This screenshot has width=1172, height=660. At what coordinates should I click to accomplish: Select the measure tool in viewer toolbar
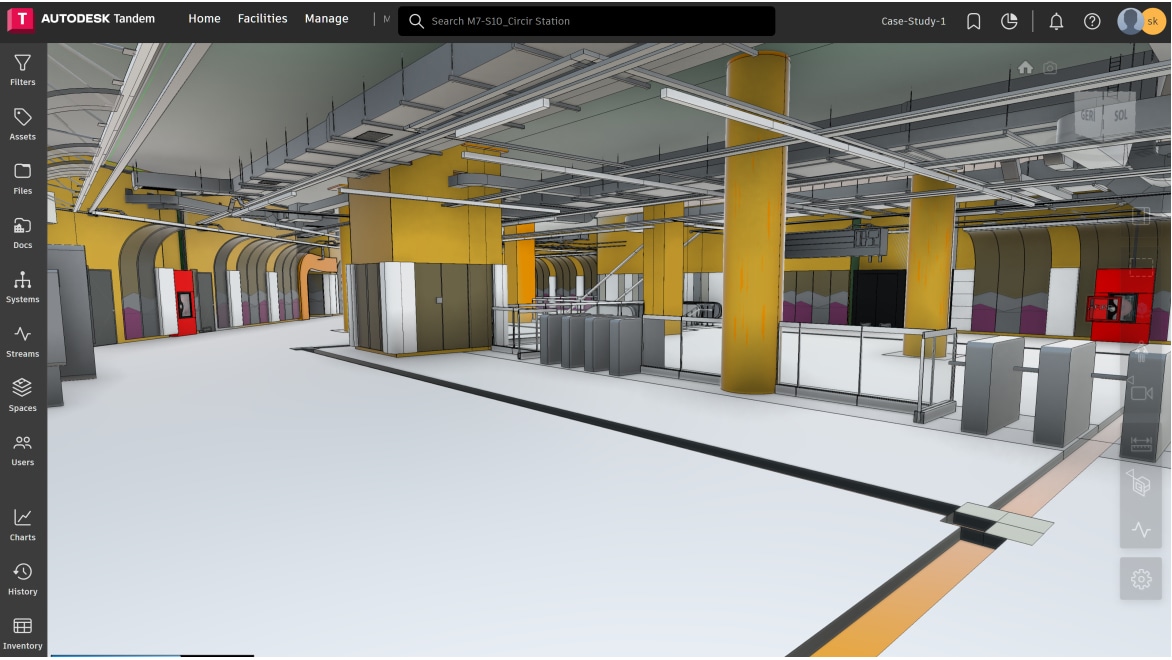click(1141, 443)
